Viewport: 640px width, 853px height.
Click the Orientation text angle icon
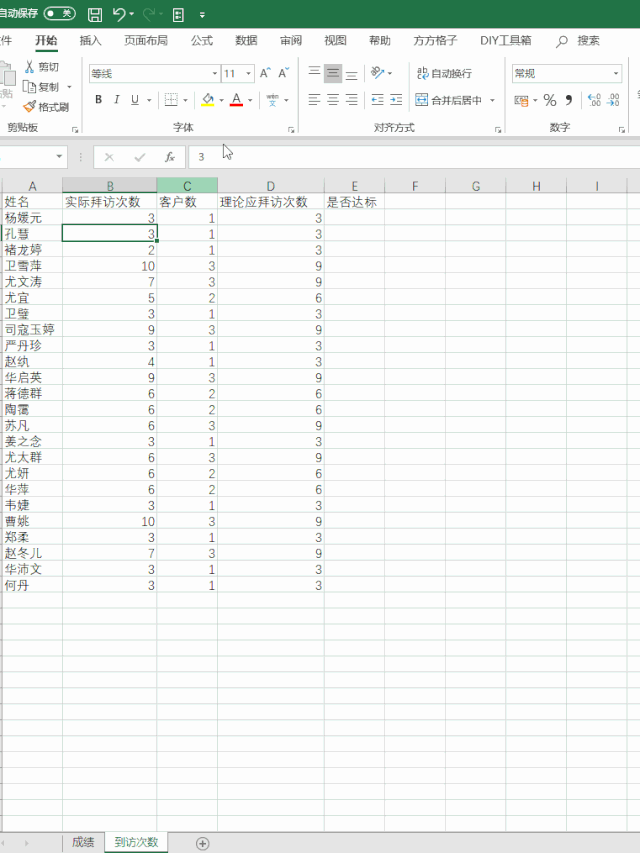378,73
